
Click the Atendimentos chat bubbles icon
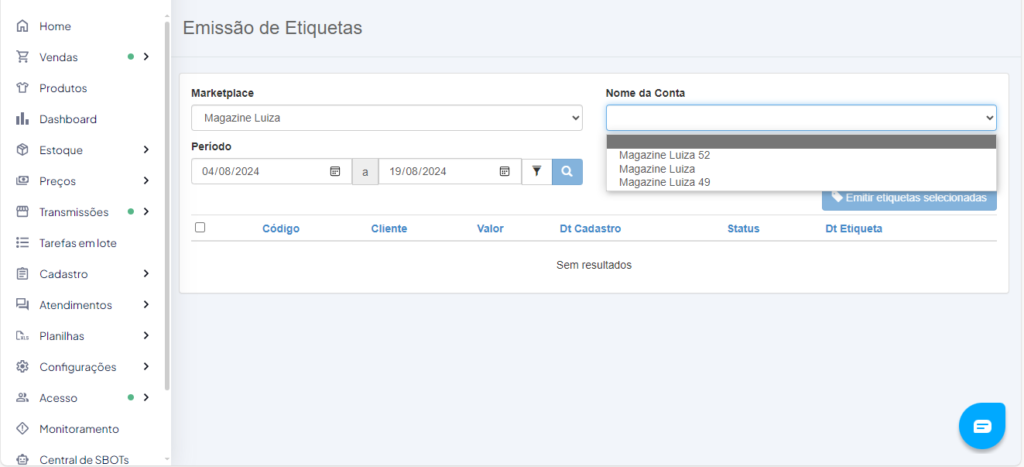pyautogui.click(x=22, y=305)
